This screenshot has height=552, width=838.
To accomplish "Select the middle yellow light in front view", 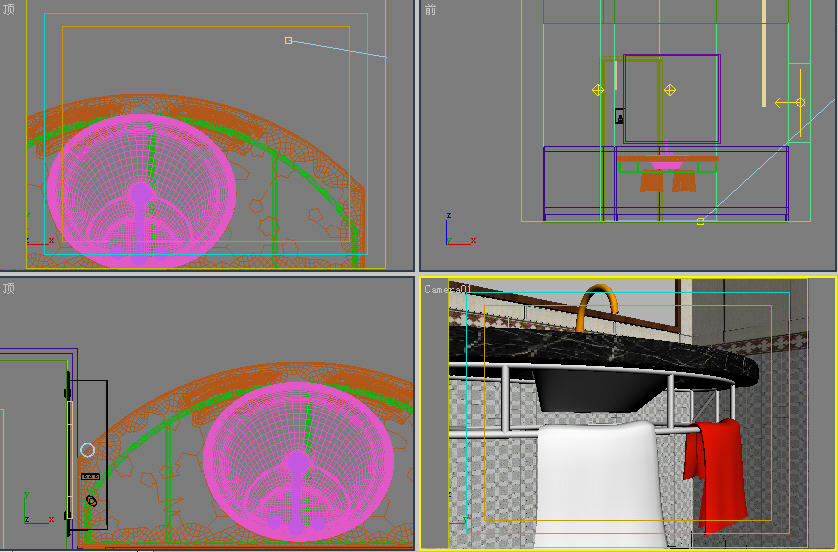I will (x=670, y=90).
